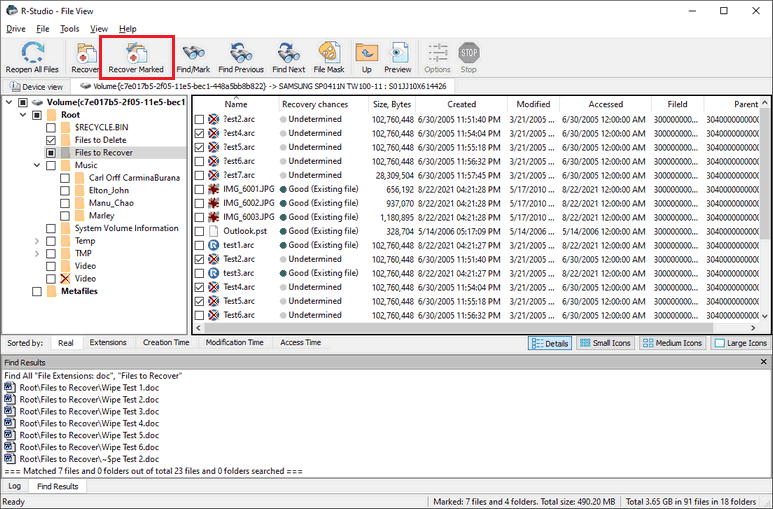Collapse the Root tree node

click(x=23, y=115)
